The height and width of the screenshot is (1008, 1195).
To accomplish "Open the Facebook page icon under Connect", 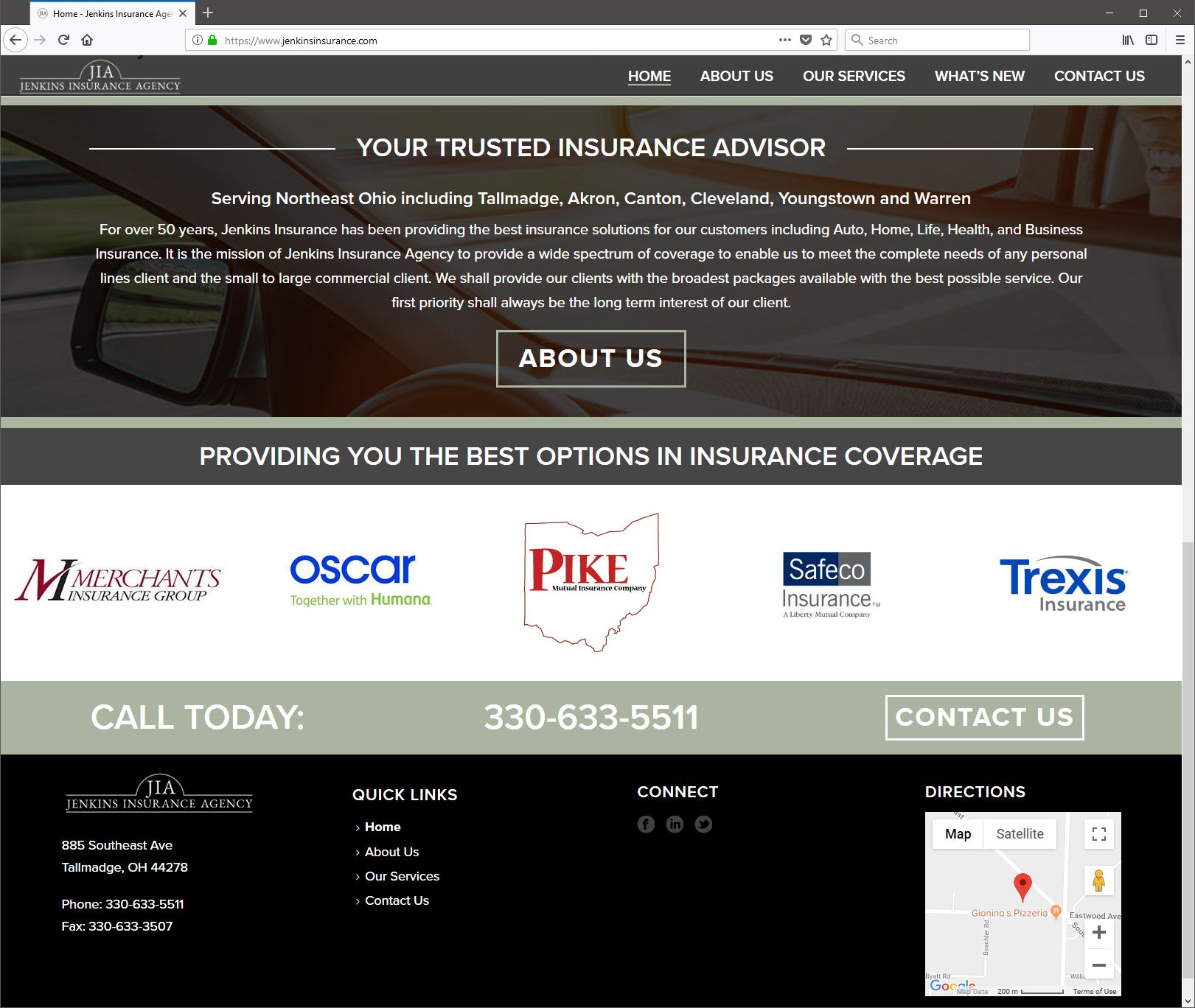I will pyautogui.click(x=646, y=825).
